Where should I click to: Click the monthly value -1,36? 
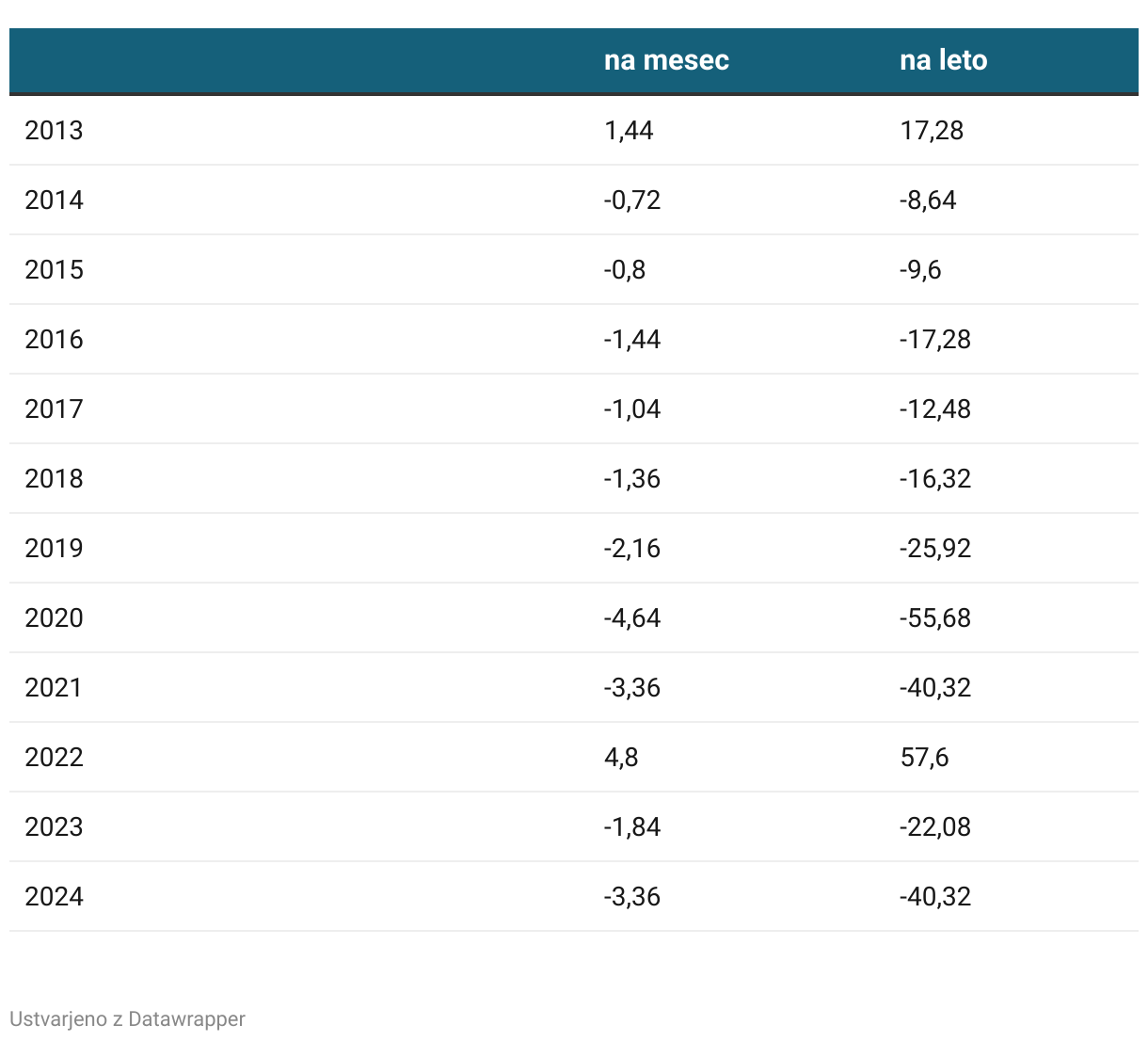point(632,479)
